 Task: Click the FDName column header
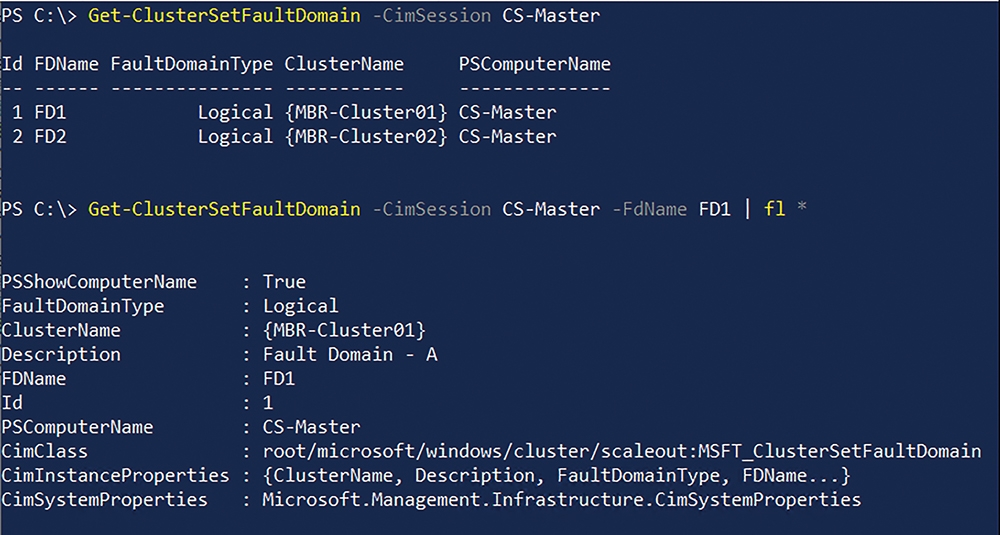[x=67, y=64]
